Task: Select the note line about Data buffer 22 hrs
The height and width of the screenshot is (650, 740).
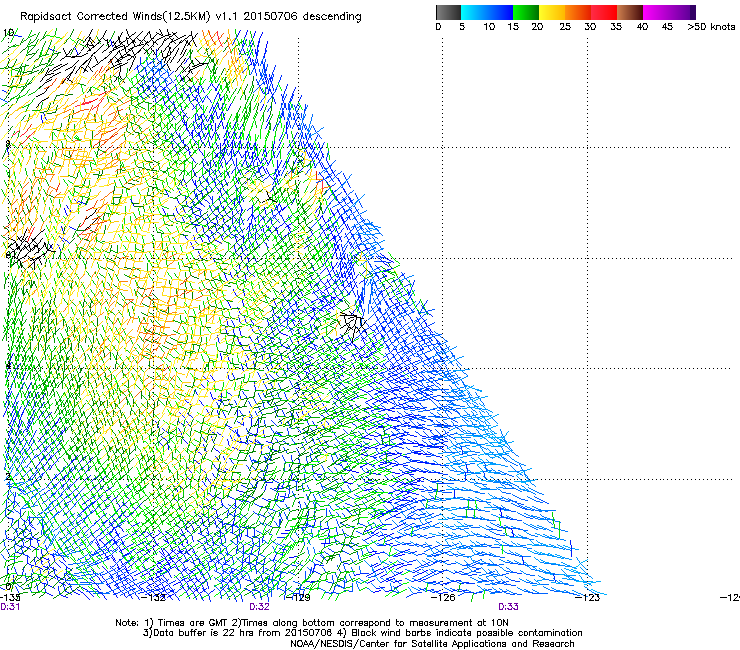Action: pyautogui.click(x=362, y=633)
